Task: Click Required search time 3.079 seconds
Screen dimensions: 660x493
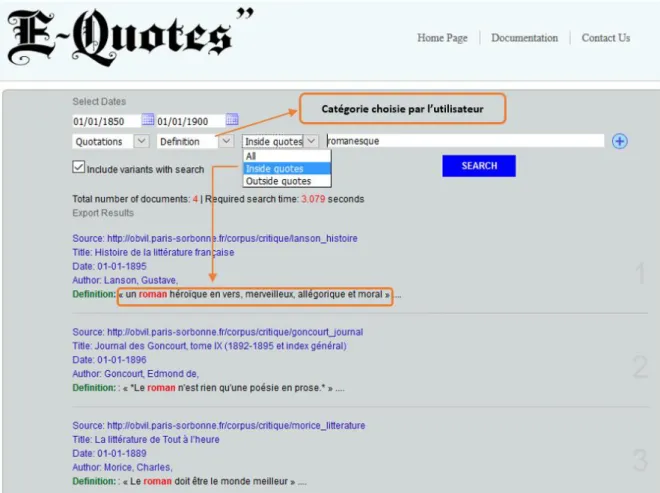Action: [x=285, y=199]
